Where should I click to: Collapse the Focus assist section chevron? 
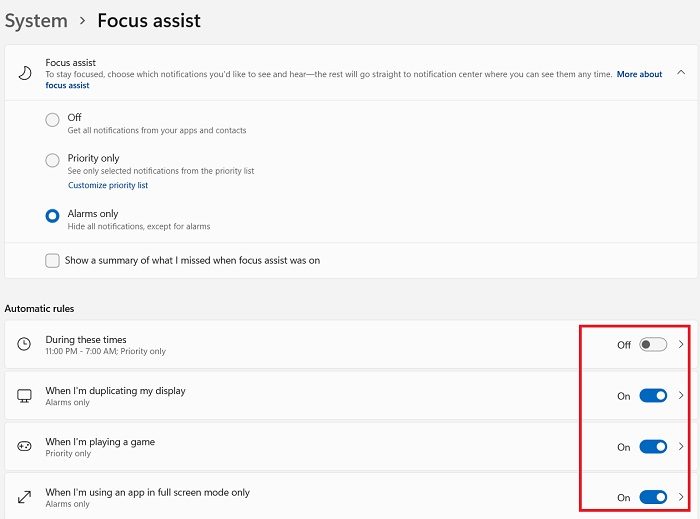click(x=681, y=72)
